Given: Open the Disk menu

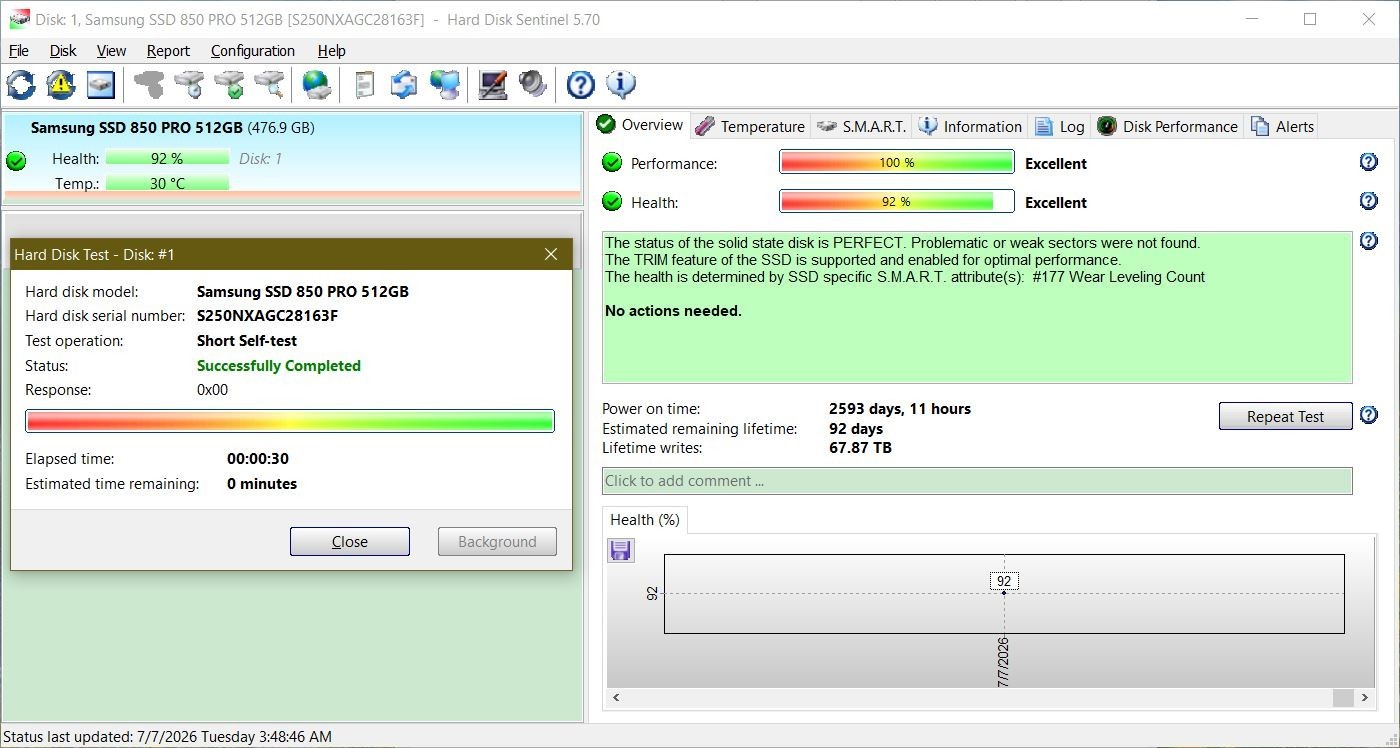Looking at the screenshot, I should coord(63,51).
